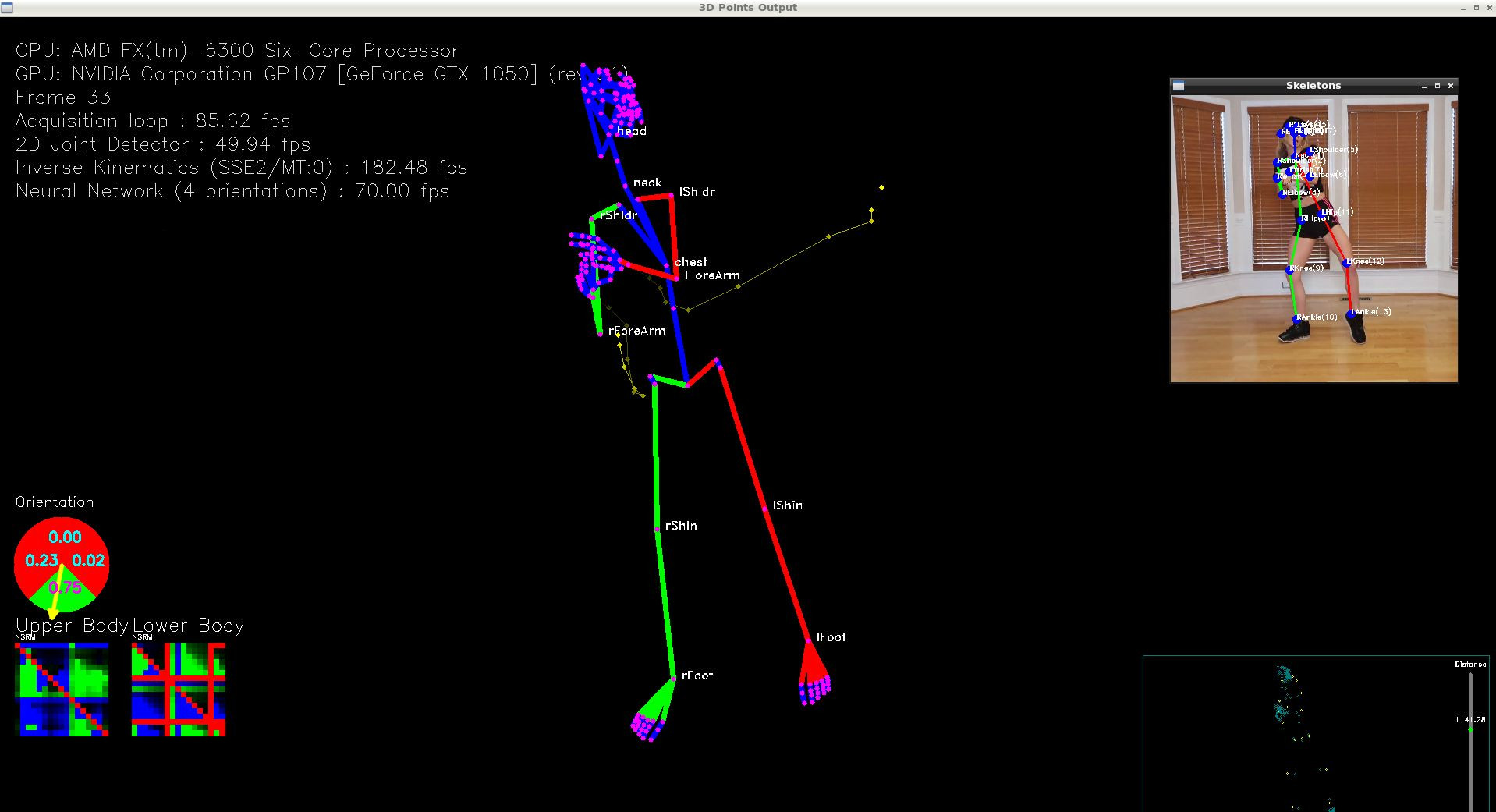Click the 'Frame 33' counter text

[x=63, y=98]
